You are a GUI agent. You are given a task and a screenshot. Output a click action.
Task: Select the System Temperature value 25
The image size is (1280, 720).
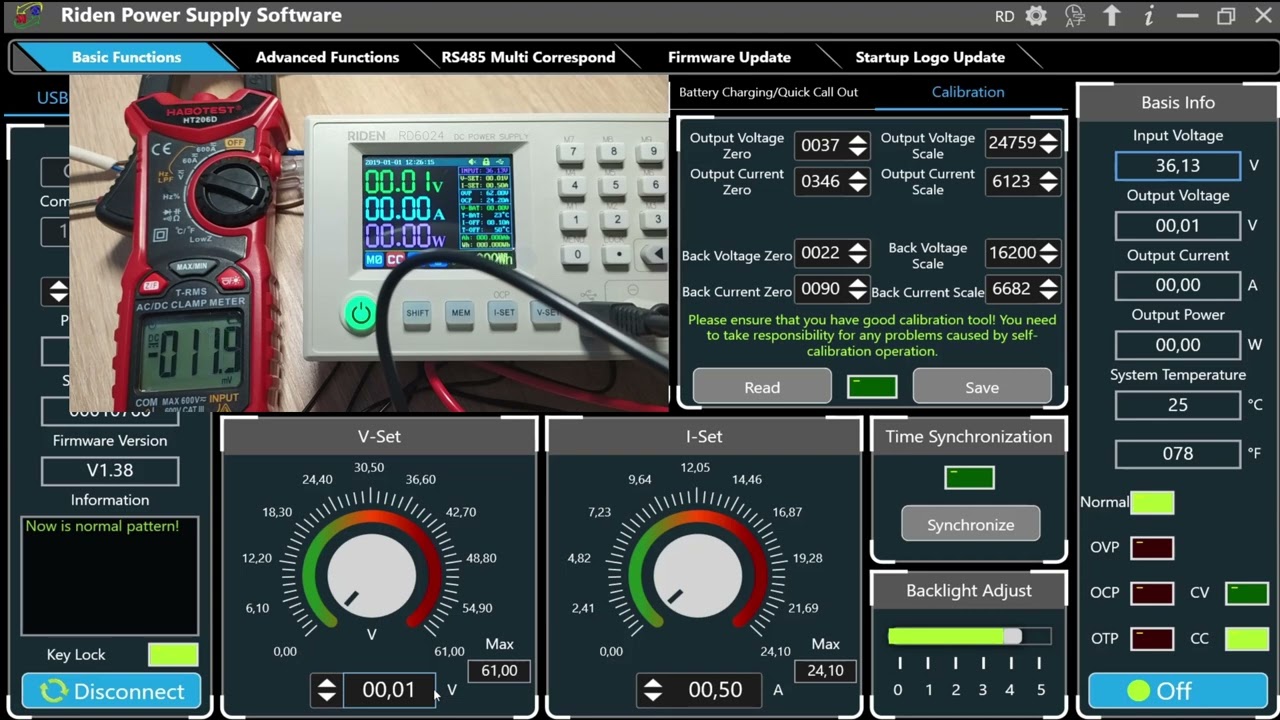[x=1178, y=405]
